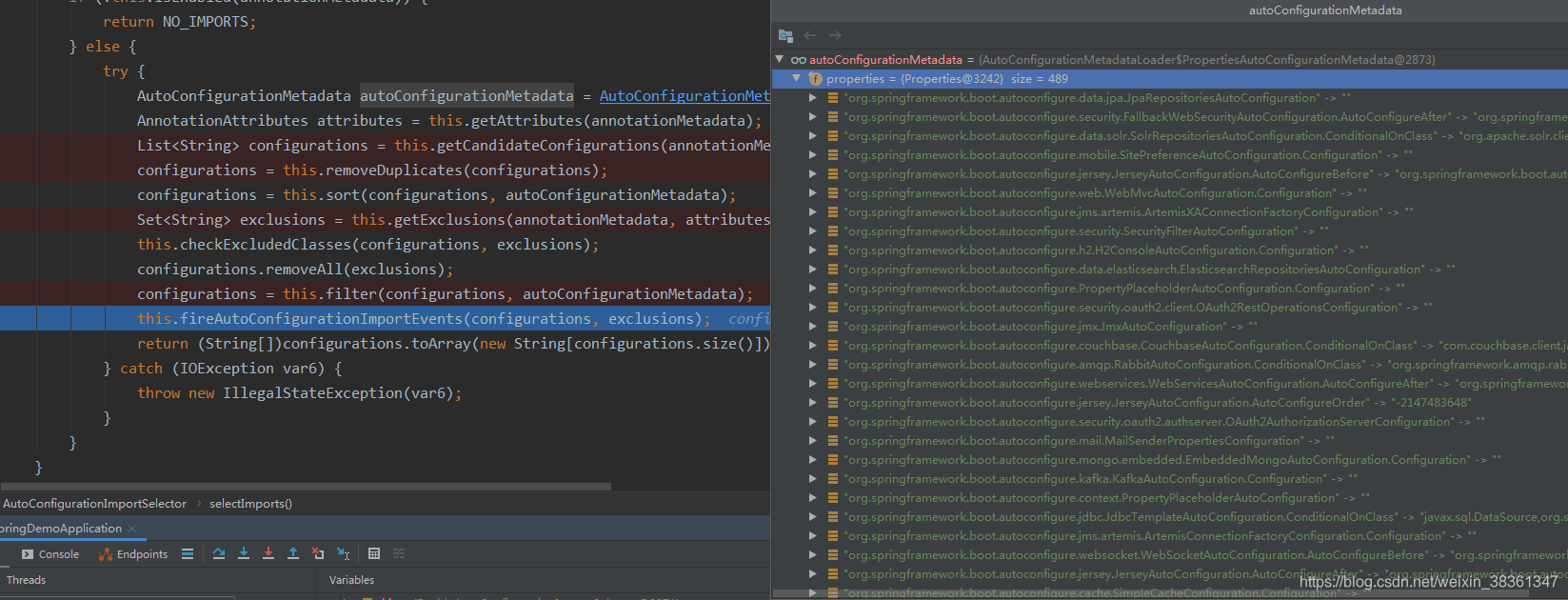Follow the underlined AutoConfigurationMet... class link
The image size is (1568, 600).
point(685,96)
